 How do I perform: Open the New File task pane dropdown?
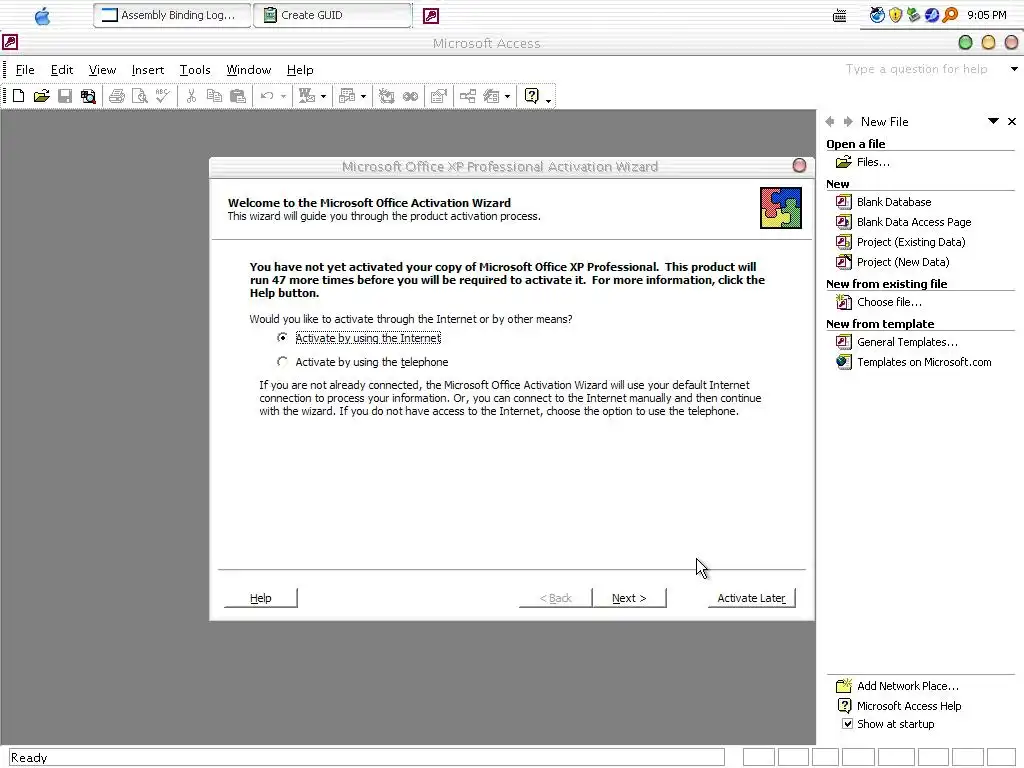click(x=993, y=121)
